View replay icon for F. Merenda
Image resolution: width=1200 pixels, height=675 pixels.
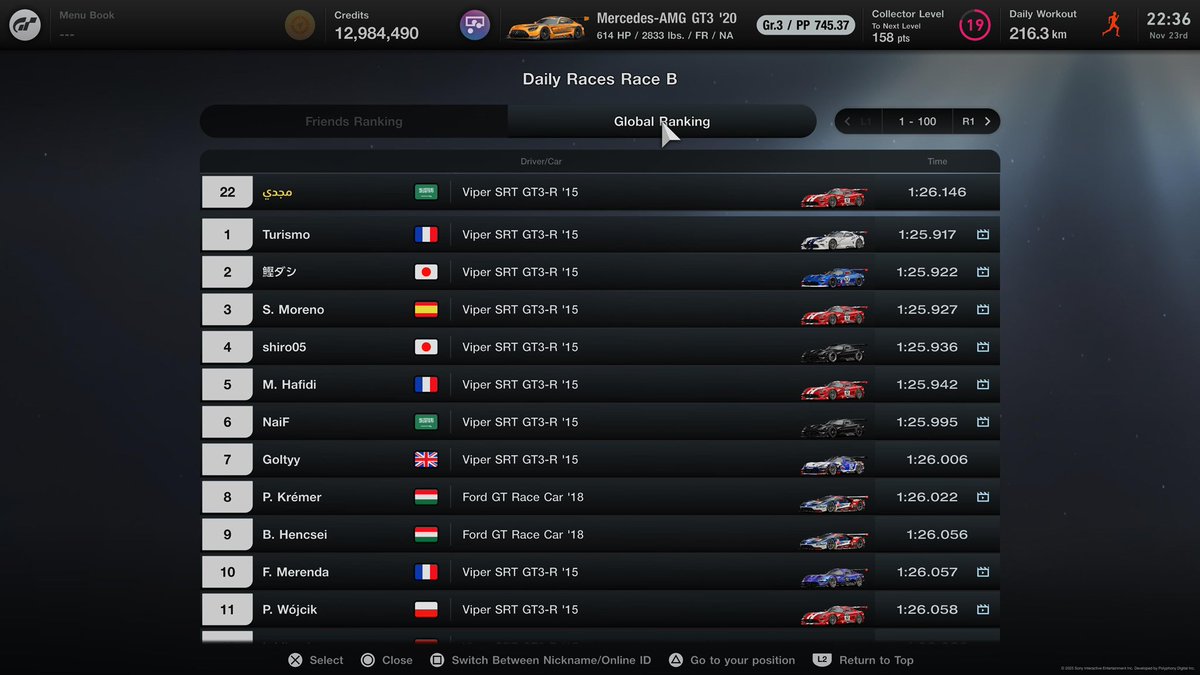pos(982,572)
